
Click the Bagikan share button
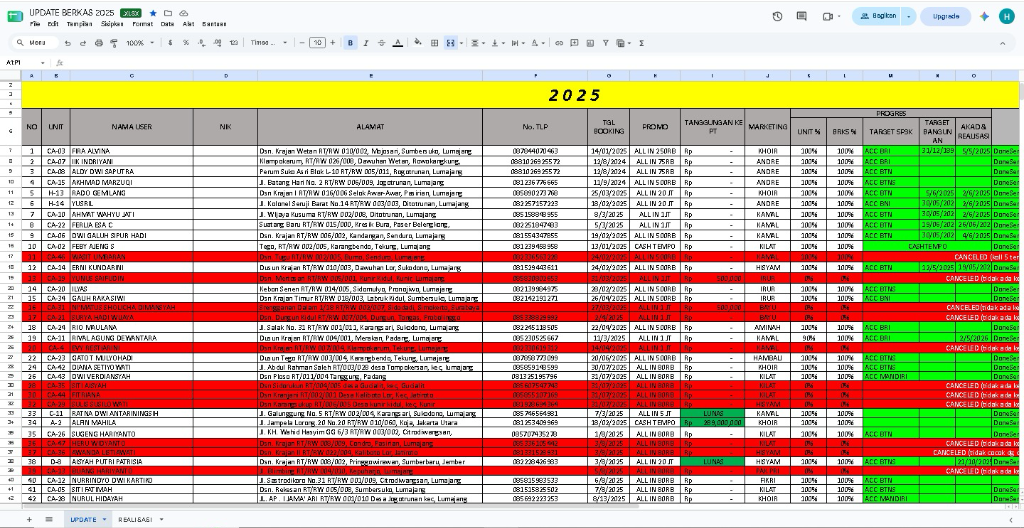878,16
